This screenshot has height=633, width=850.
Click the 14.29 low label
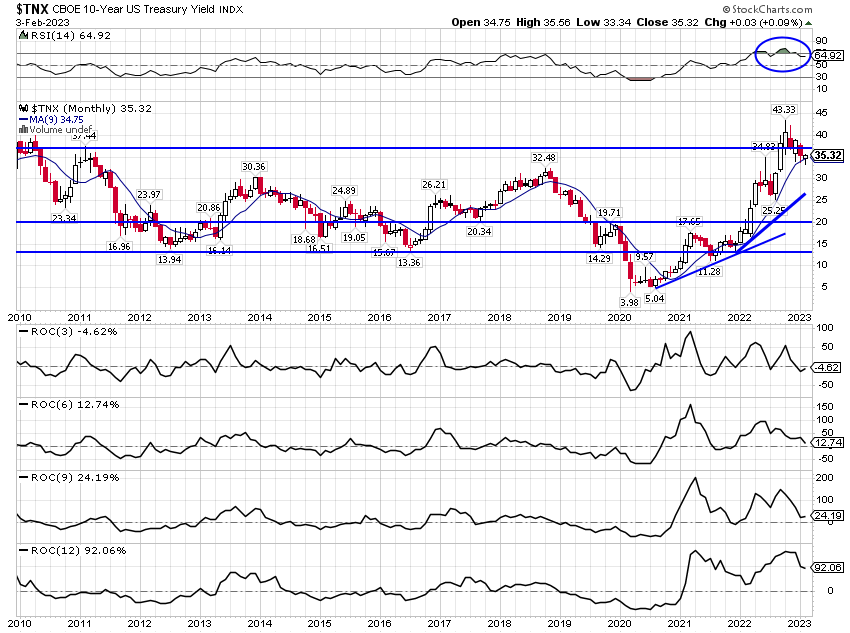click(599, 259)
